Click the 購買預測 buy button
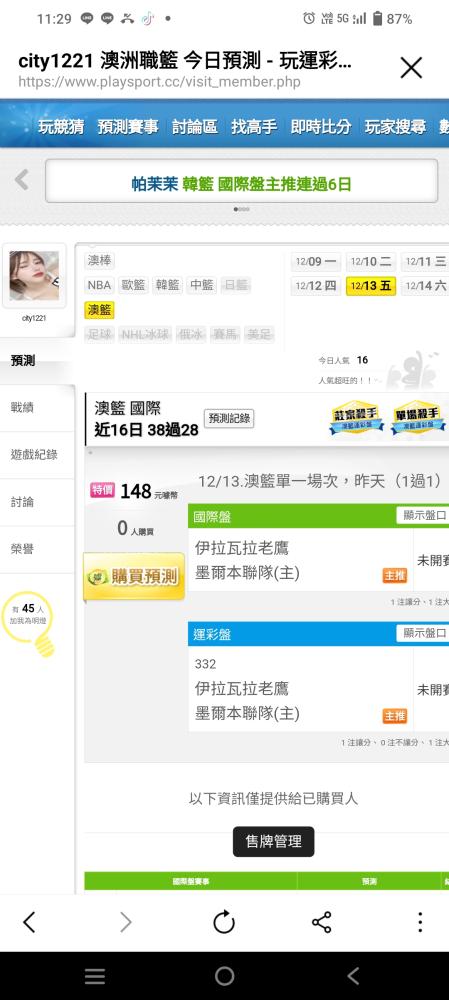This screenshot has width=449, height=1000. [x=135, y=577]
